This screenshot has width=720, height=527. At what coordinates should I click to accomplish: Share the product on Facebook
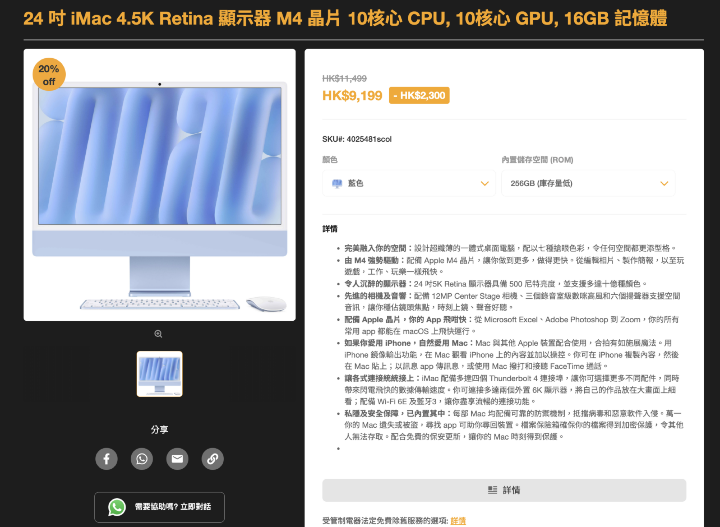pyautogui.click(x=107, y=459)
